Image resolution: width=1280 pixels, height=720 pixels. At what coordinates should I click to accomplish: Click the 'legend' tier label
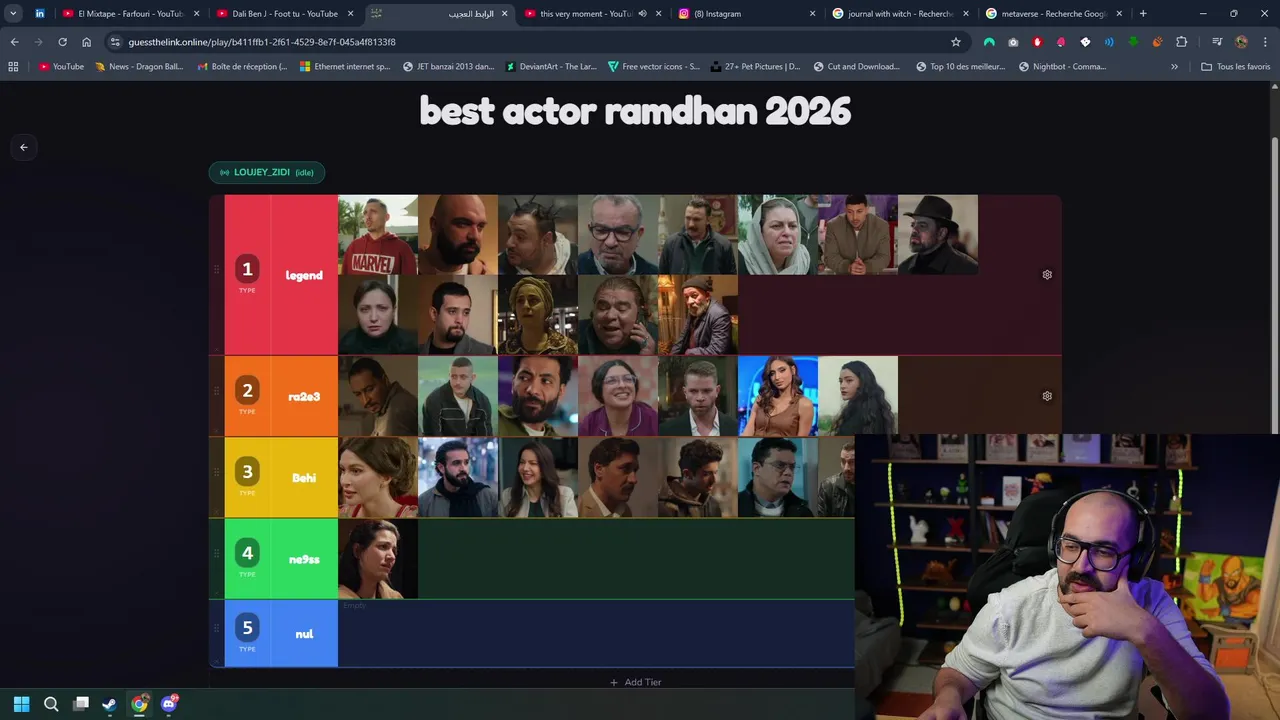click(304, 275)
